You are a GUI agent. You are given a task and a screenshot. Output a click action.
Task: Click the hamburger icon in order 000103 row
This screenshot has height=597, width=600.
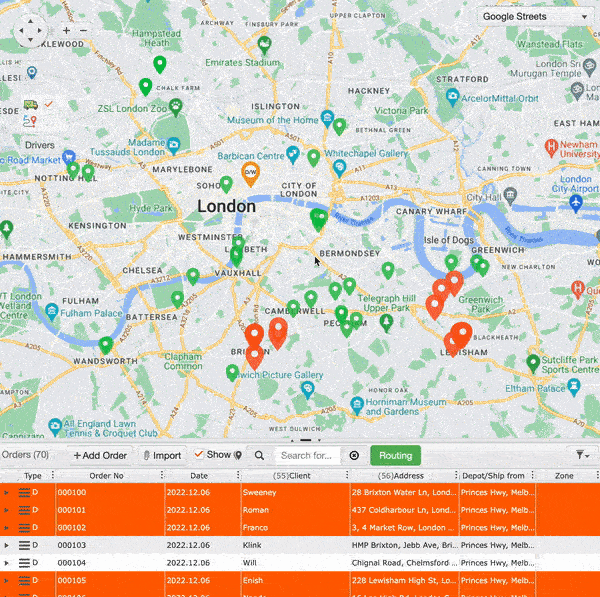(24, 545)
